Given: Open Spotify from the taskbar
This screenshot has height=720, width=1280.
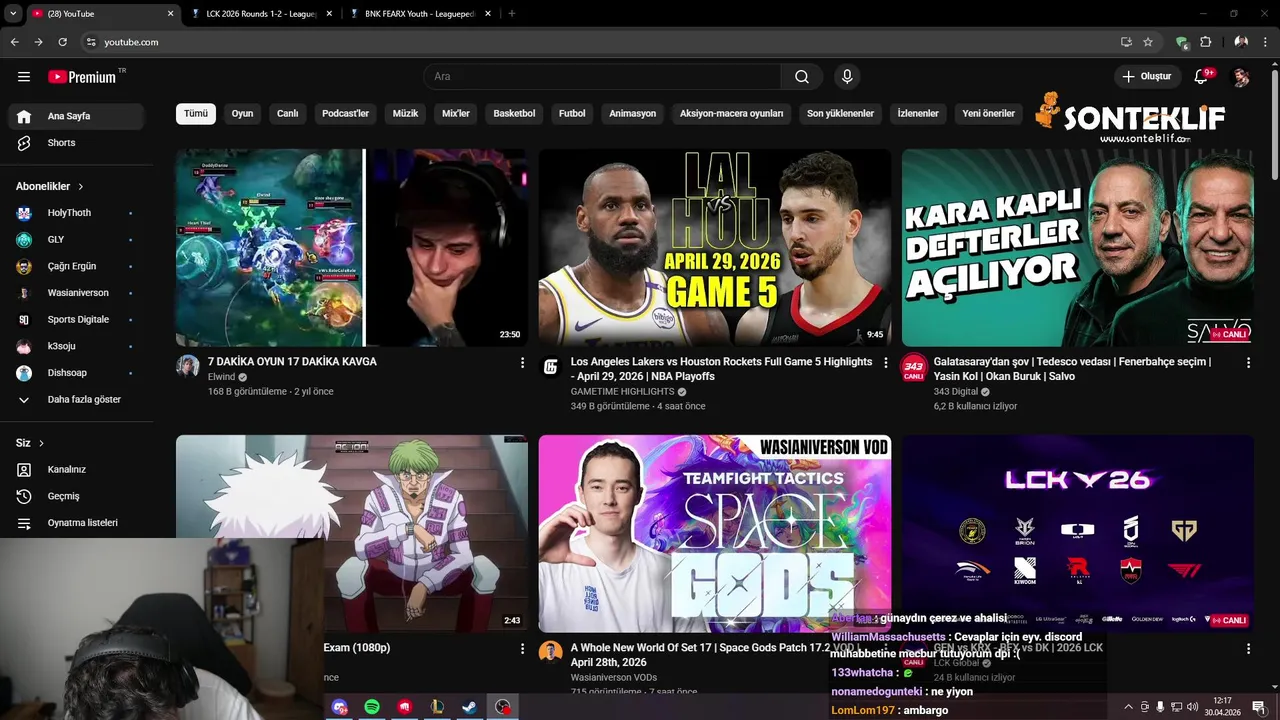Looking at the screenshot, I should [x=372, y=707].
